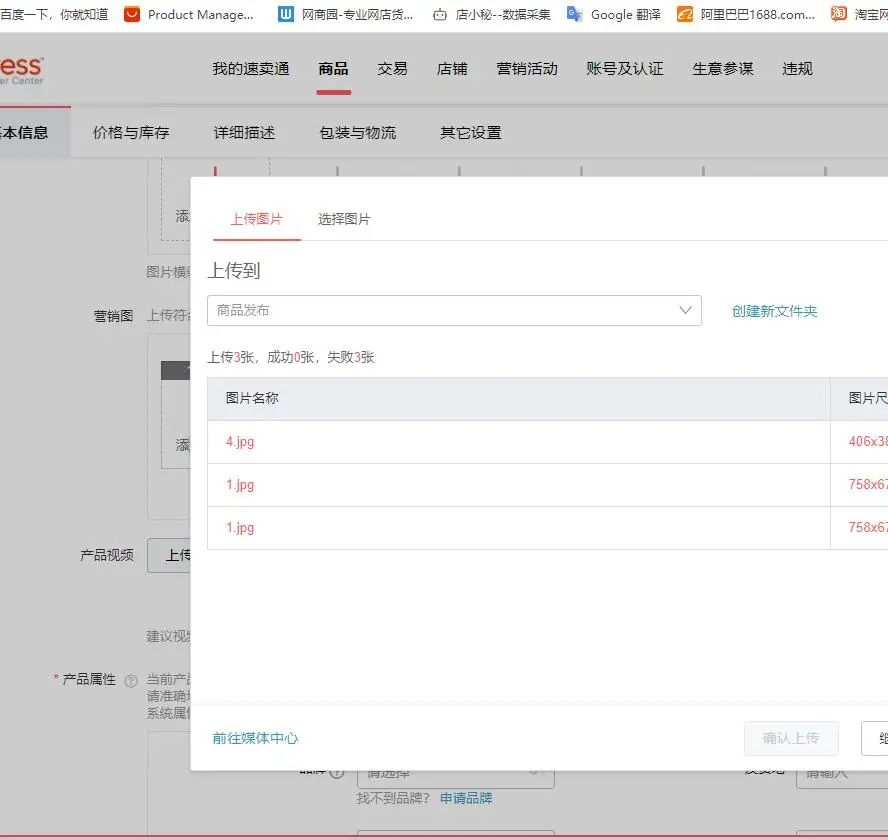Click the 网商园 bookmark favicon
Image resolution: width=888 pixels, height=840 pixels.
pyautogui.click(x=286, y=14)
